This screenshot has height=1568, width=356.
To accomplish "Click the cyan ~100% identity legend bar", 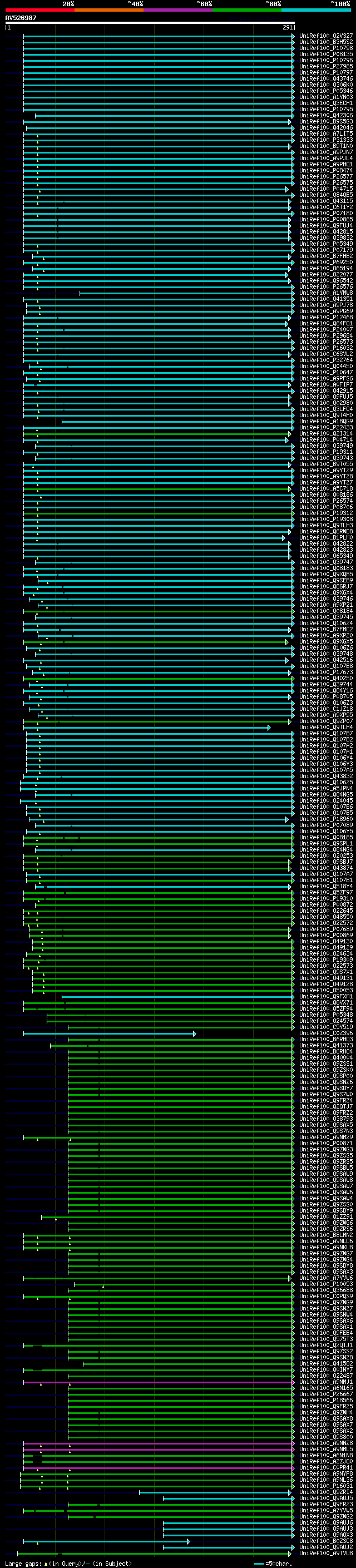I will (316, 10).
